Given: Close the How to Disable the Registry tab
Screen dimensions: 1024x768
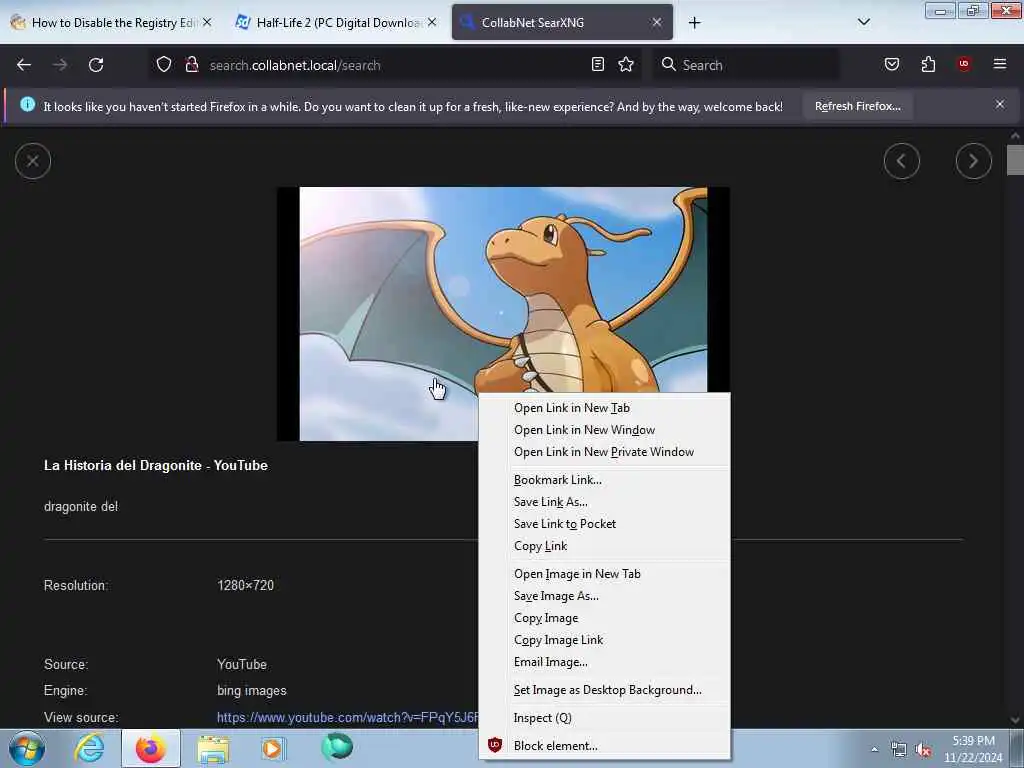Looking at the screenshot, I should pos(207,22).
